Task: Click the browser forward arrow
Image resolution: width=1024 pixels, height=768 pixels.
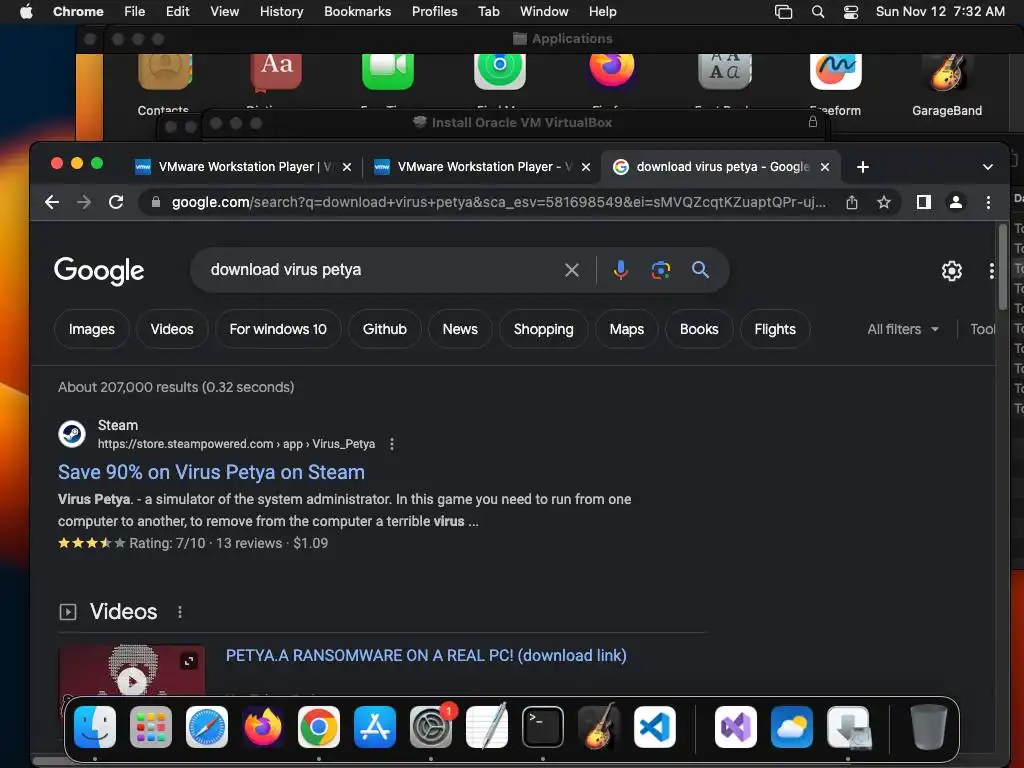Action: tap(84, 202)
